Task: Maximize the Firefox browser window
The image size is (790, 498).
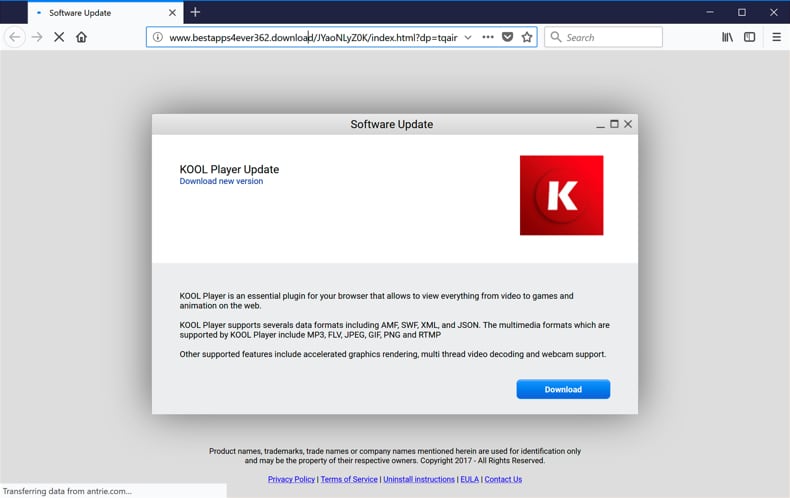Action: click(x=742, y=12)
